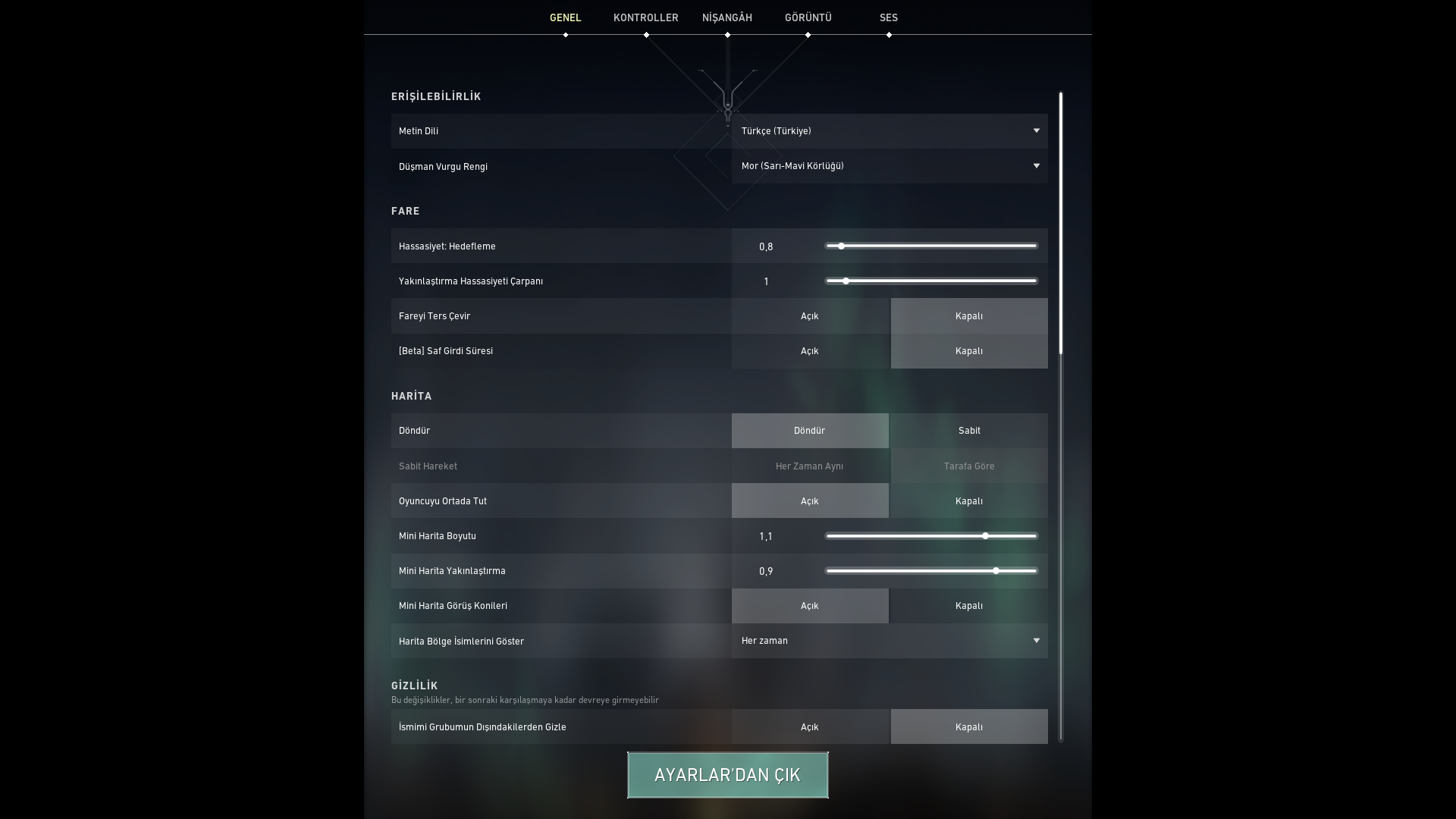The image size is (1456, 819).
Task: Expand the Metin Dili dropdown
Action: [889, 131]
